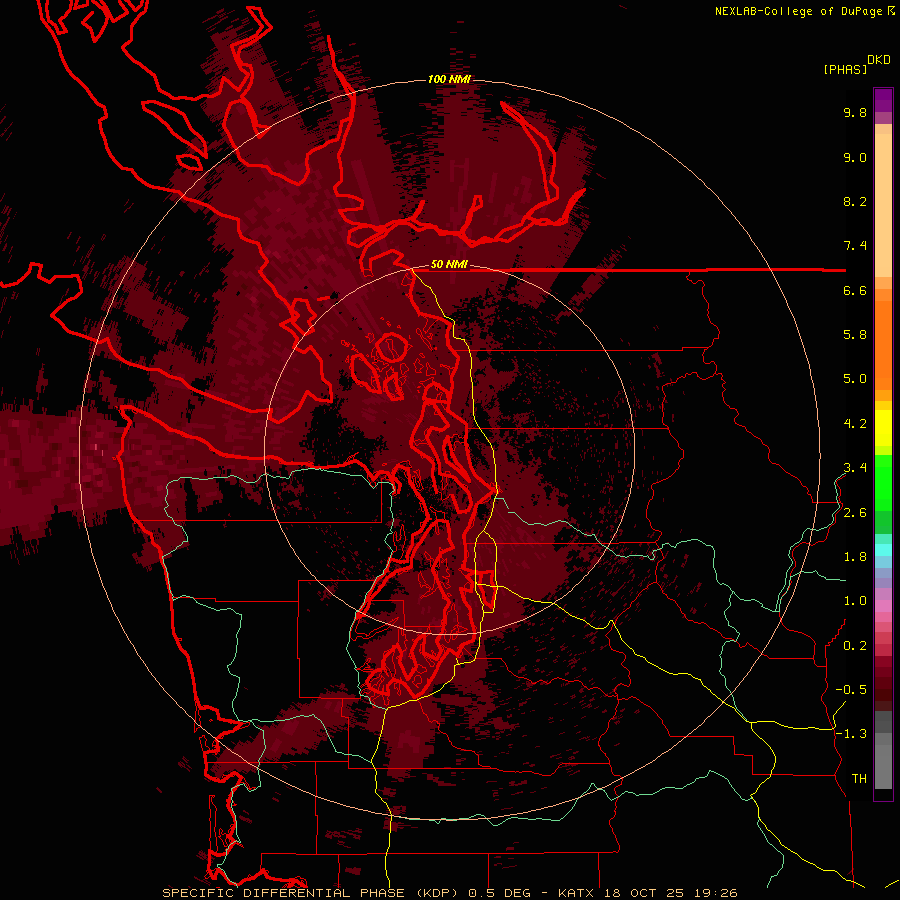Pick the pink color bar segment
The height and width of the screenshot is (900, 900).
pyautogui.click(x=883, y=606)
